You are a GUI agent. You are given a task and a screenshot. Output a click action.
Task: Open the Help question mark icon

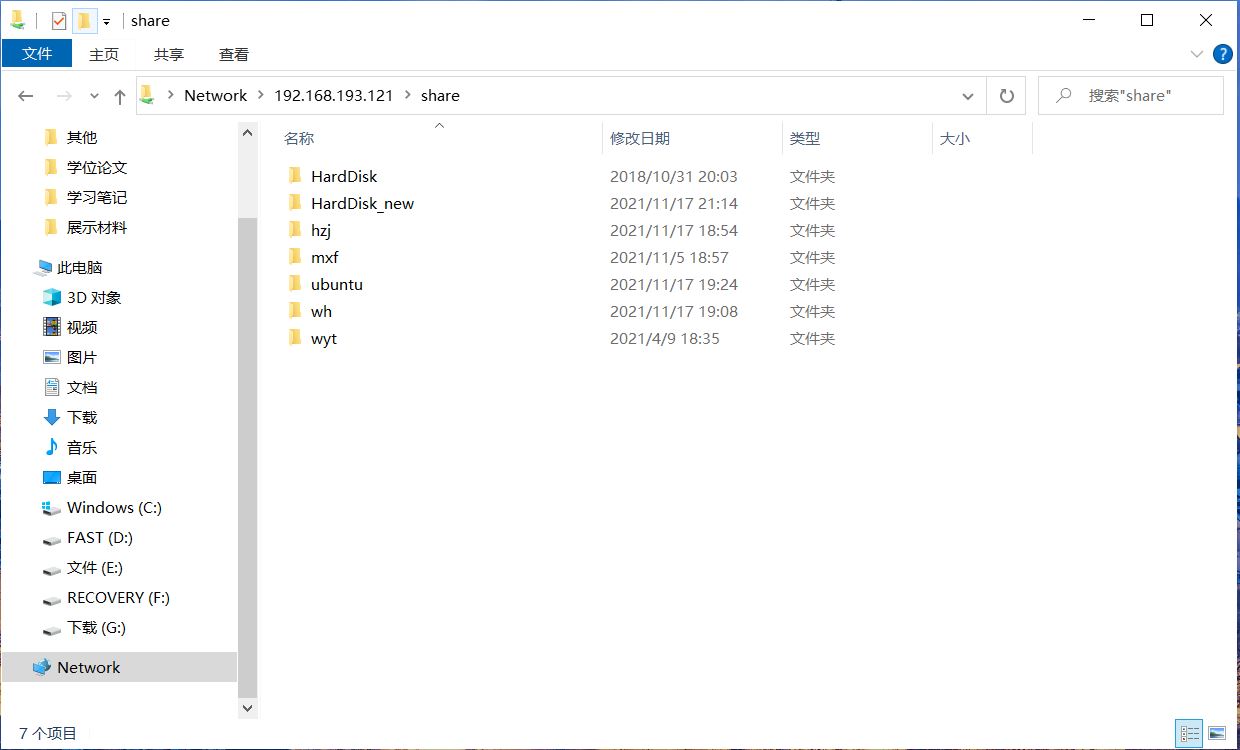pyautogui.click(x=1222, y=54)
